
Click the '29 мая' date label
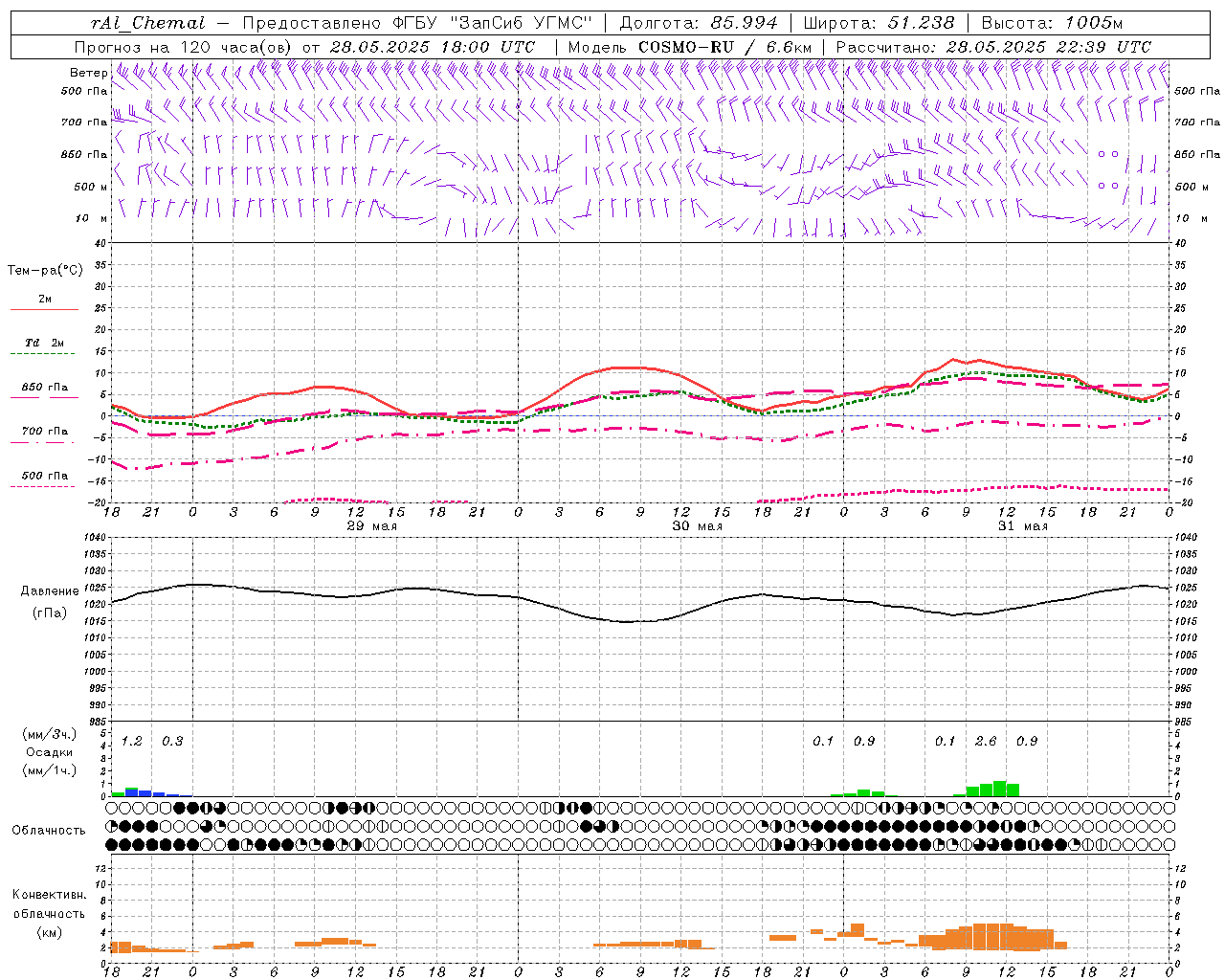372,526
